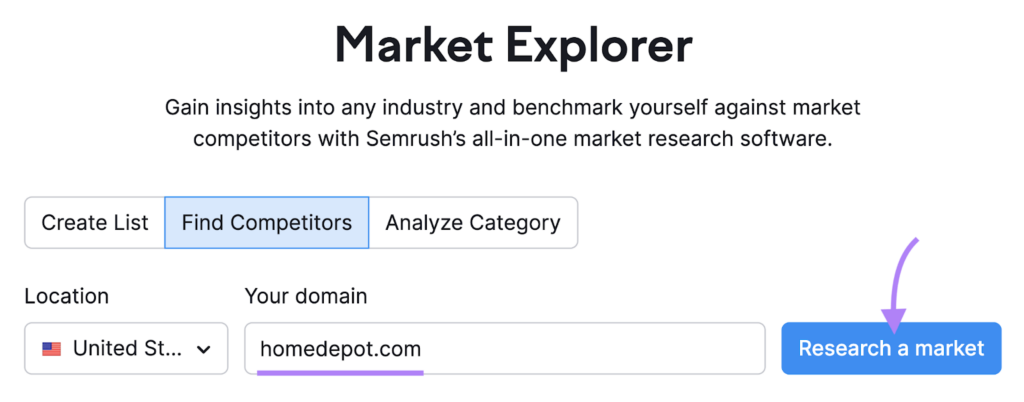Click the United States flag icon
The width and height of the screenshot is (1024, 402).
click(52, 349)
